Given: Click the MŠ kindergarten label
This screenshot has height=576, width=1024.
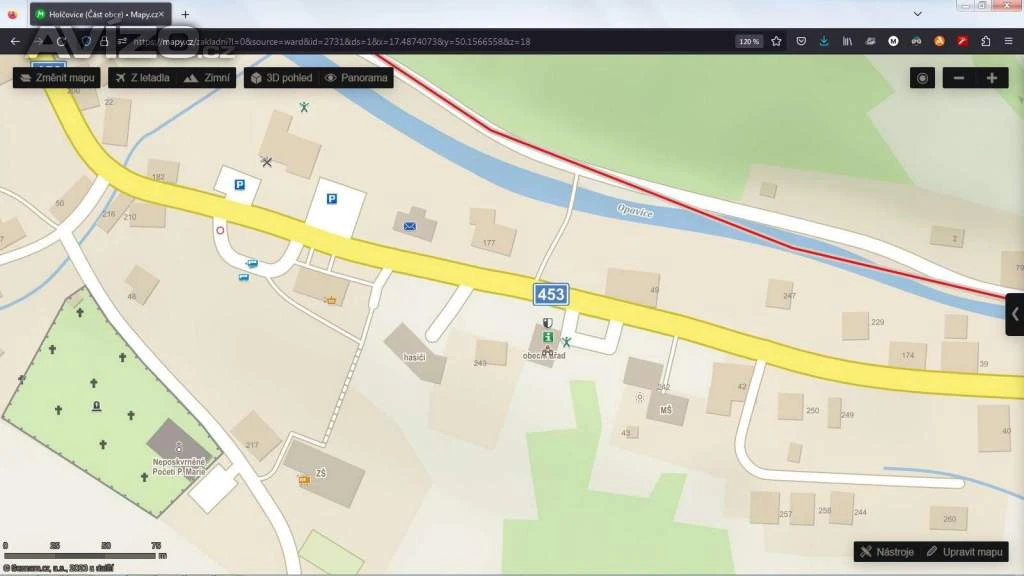Looking at the screenshot, I should click(x=665, y=410).
